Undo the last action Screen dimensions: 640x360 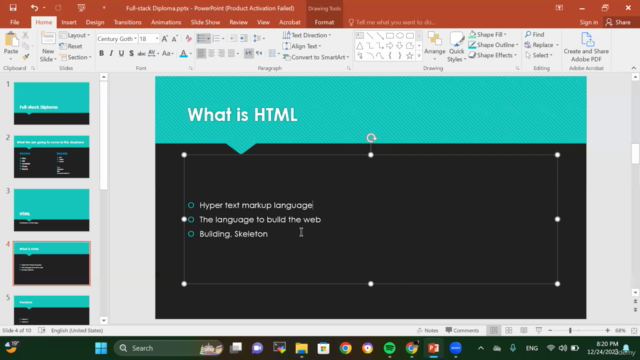pos(34,8)
